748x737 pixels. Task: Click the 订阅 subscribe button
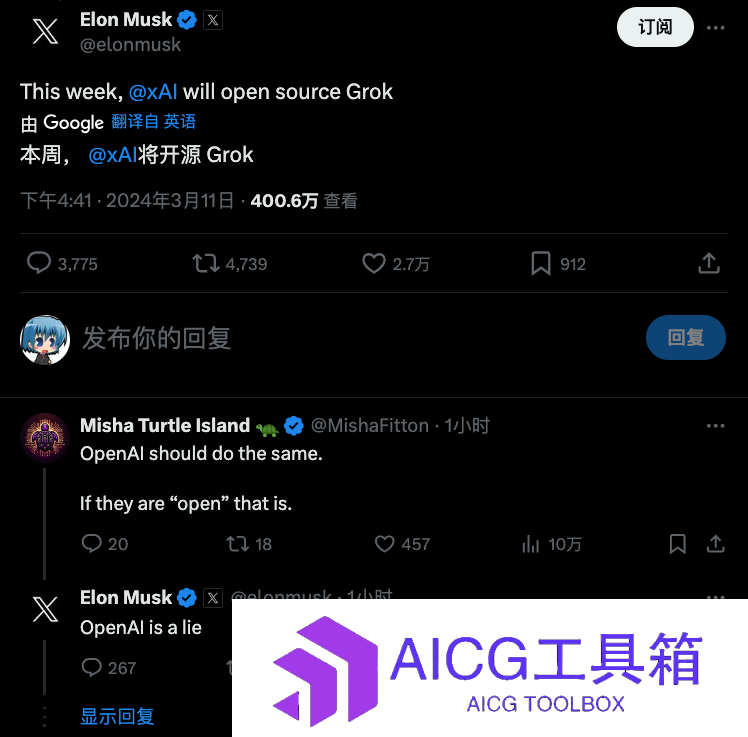click(x=655, y=27)
